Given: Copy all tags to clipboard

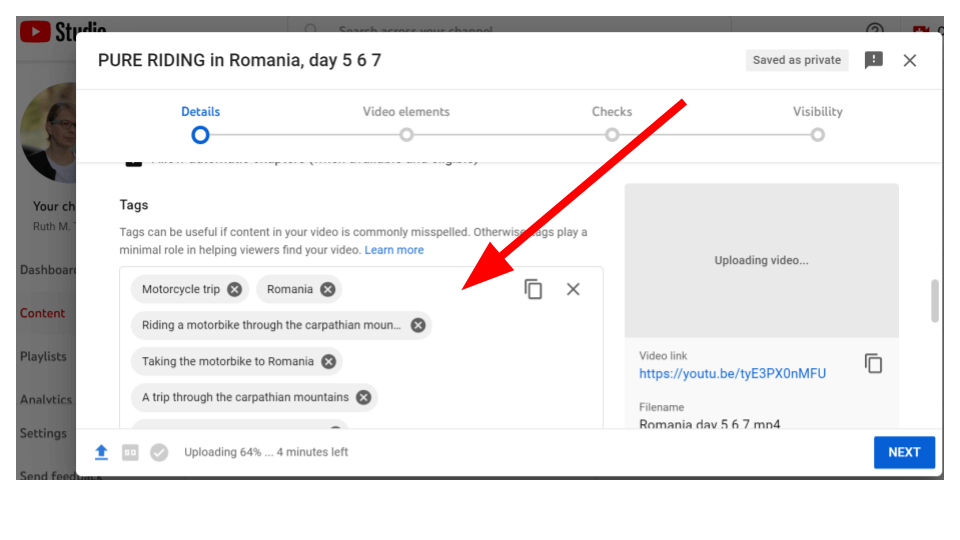Looking at the screenshot, I should (533, 289).
